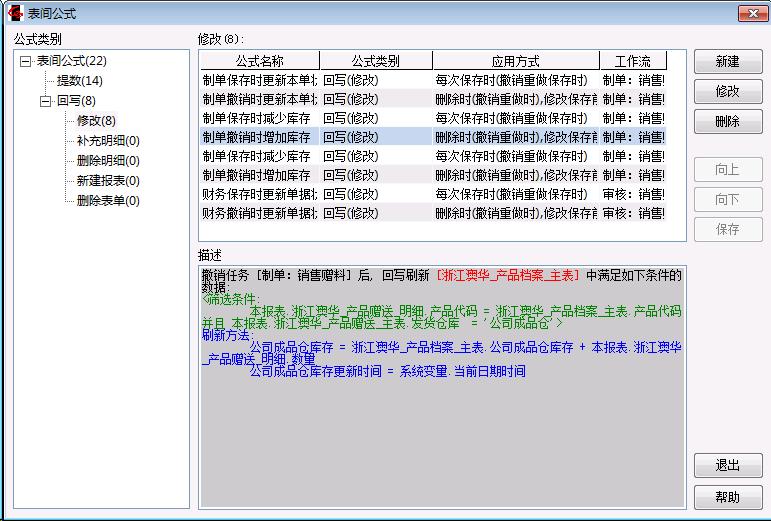Open help with 帮助 button
This screenshot has height=521, width=771.
tap(727, 497)
